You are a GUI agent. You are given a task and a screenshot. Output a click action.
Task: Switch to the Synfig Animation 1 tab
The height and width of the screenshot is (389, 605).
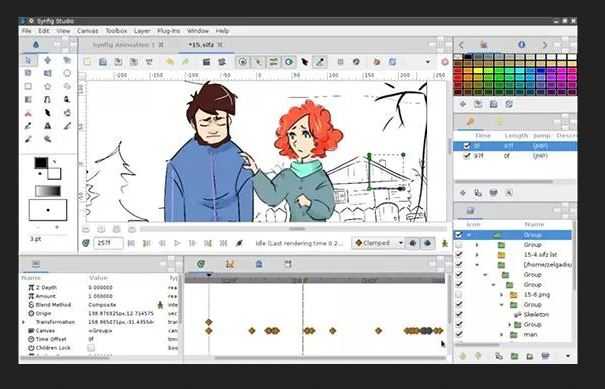tap(123, 45)
